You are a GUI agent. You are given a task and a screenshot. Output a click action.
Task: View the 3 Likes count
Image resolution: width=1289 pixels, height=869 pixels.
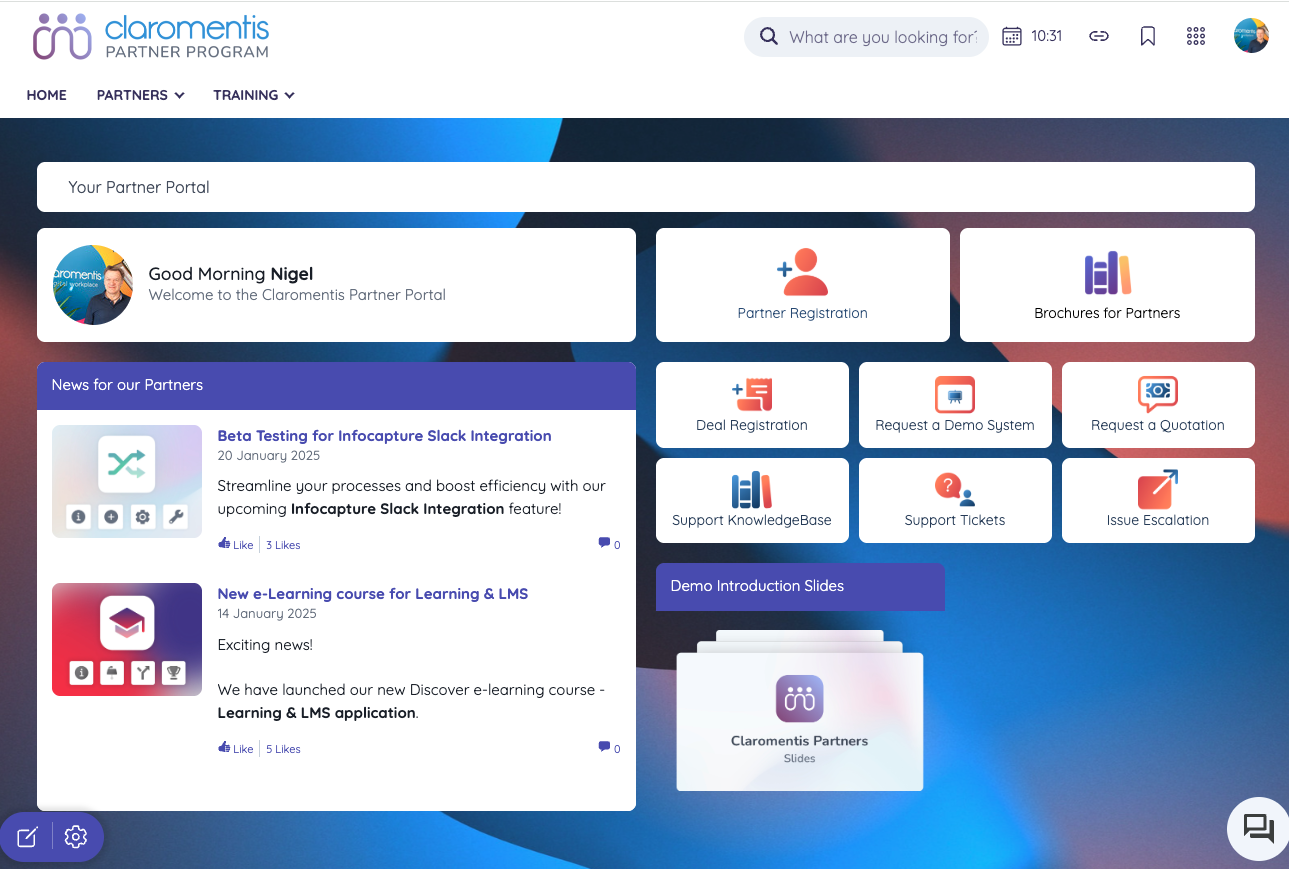click(283, 545)
